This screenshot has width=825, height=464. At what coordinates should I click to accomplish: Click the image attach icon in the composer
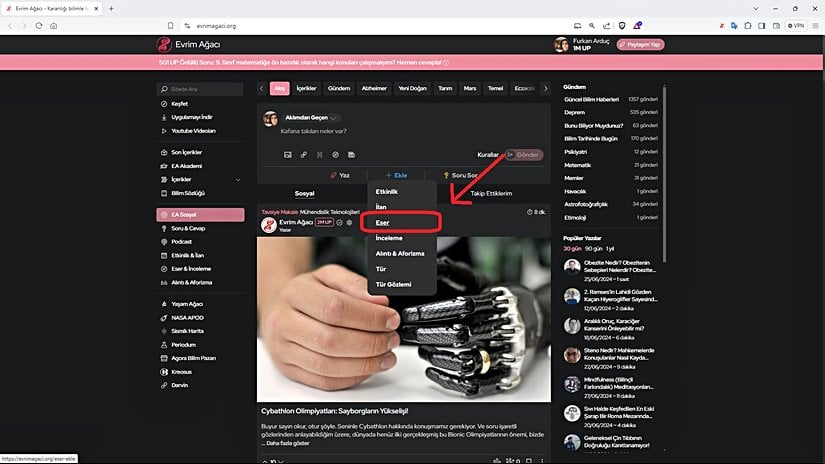point(287,155)
